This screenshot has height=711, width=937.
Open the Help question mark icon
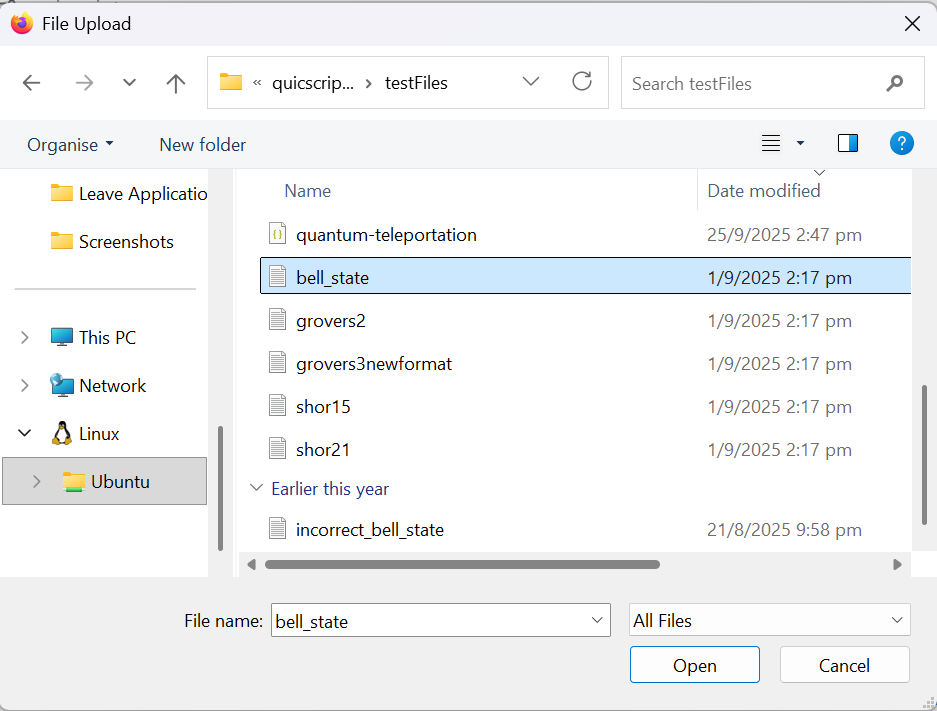[901, 144]
